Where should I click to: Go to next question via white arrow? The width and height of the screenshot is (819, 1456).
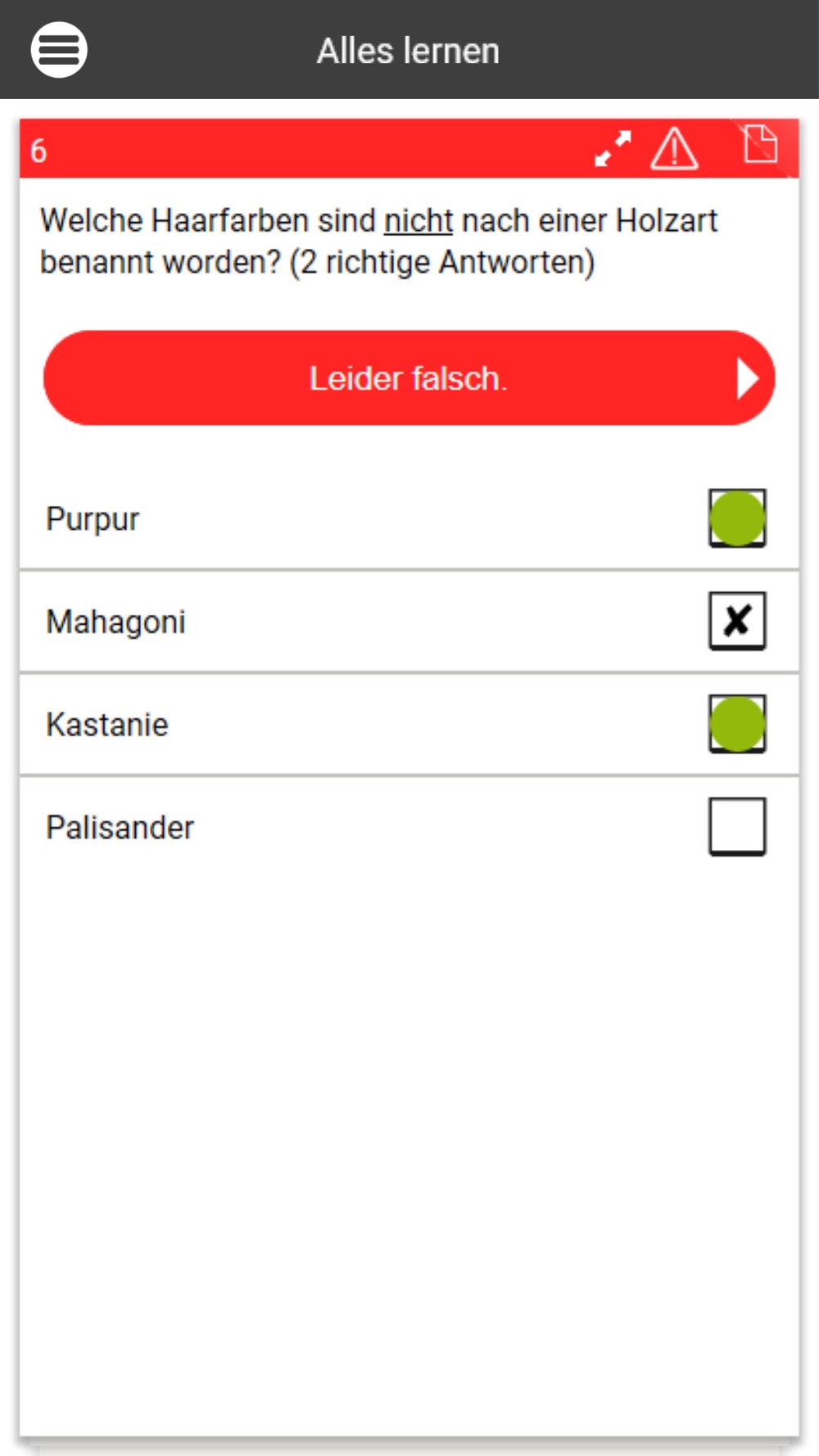747,378
